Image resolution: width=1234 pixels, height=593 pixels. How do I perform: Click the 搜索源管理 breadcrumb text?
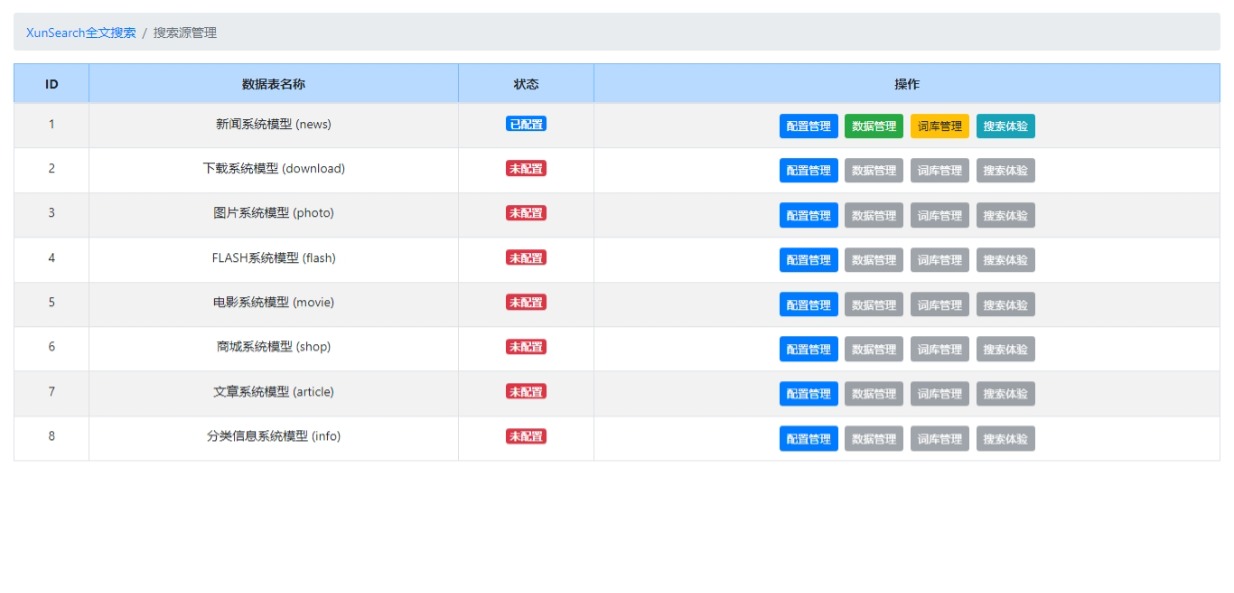click(185, 32)
